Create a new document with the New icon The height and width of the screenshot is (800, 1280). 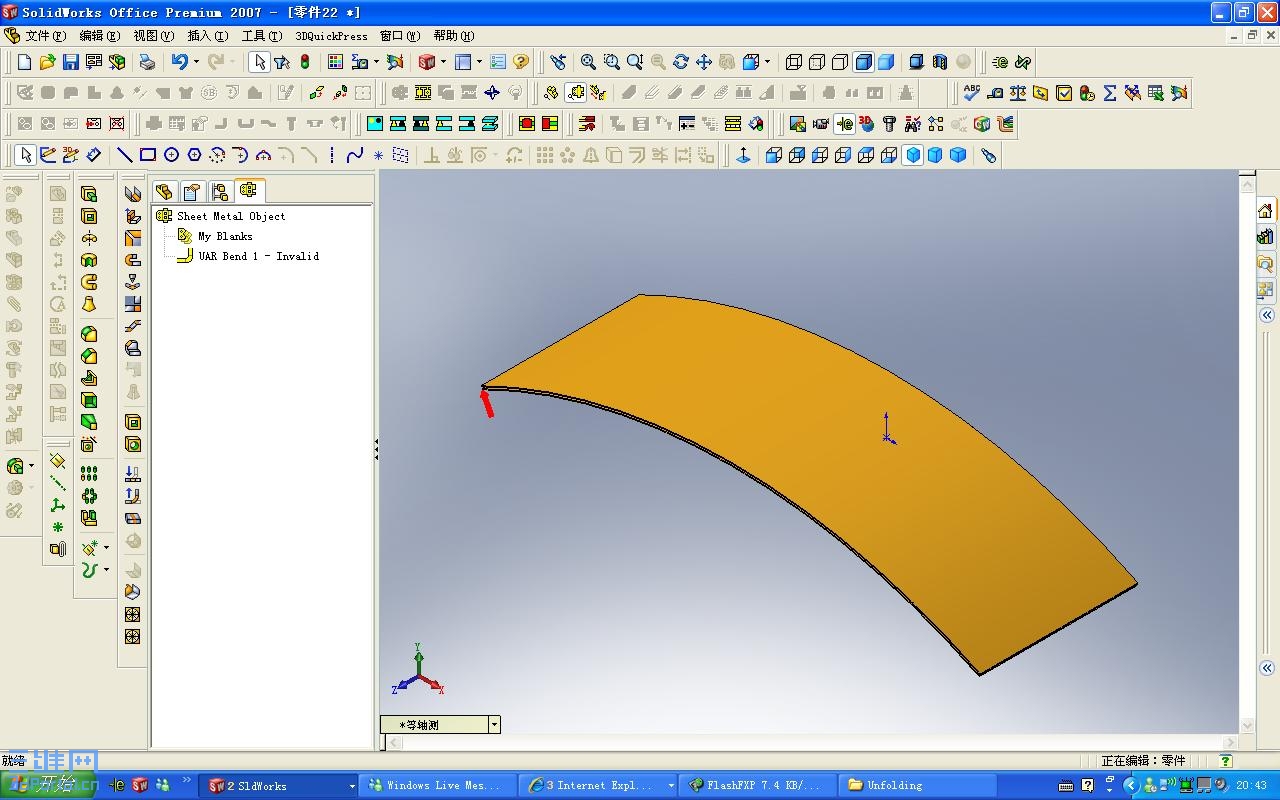coord(25,62)
